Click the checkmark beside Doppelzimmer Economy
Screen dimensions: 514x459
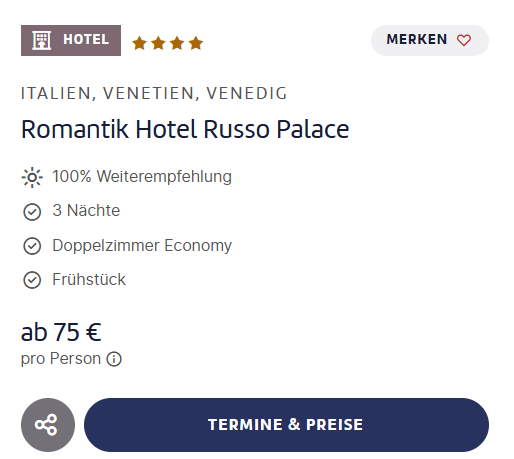[x=32, y=246]
